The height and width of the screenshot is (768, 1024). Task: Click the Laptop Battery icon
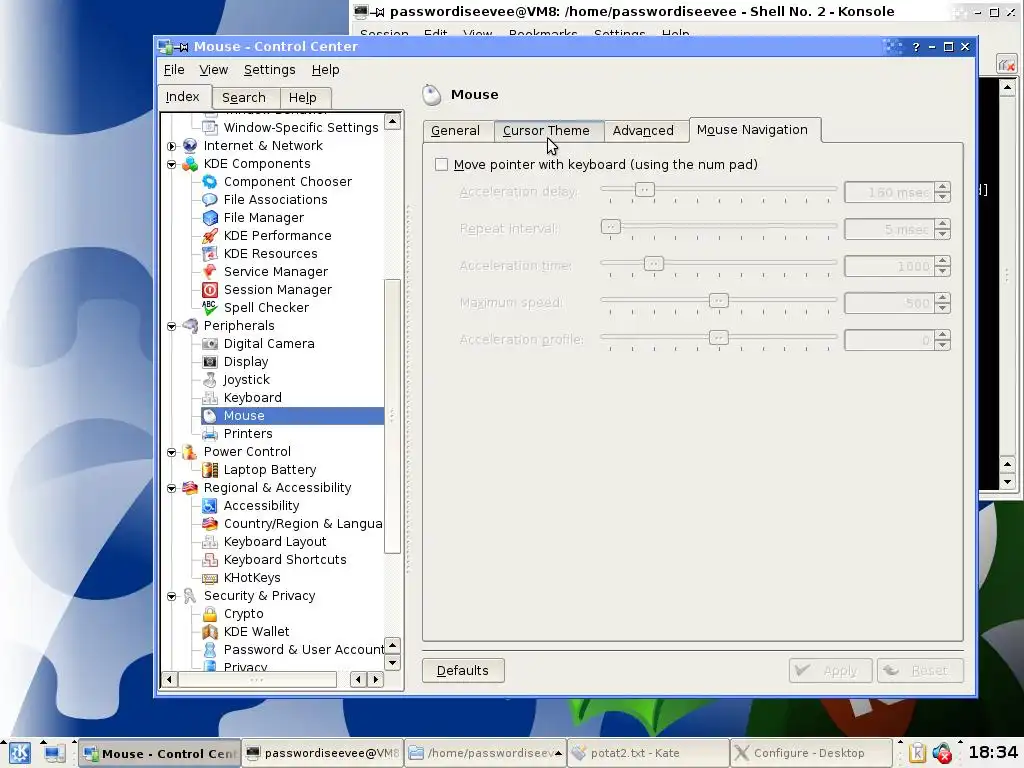point(210,470)
